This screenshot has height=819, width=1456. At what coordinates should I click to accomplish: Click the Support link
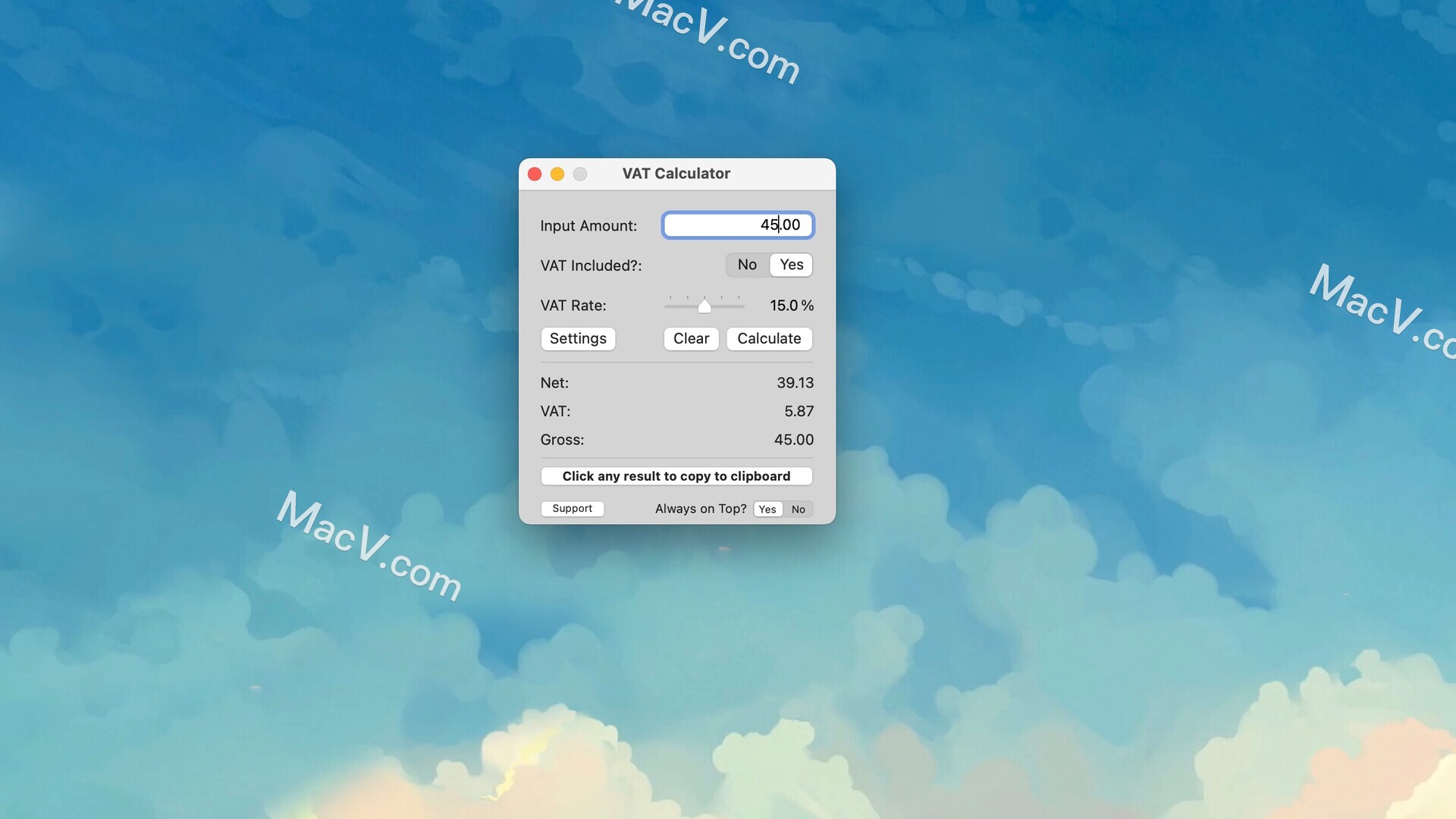[x=572, y=508]
